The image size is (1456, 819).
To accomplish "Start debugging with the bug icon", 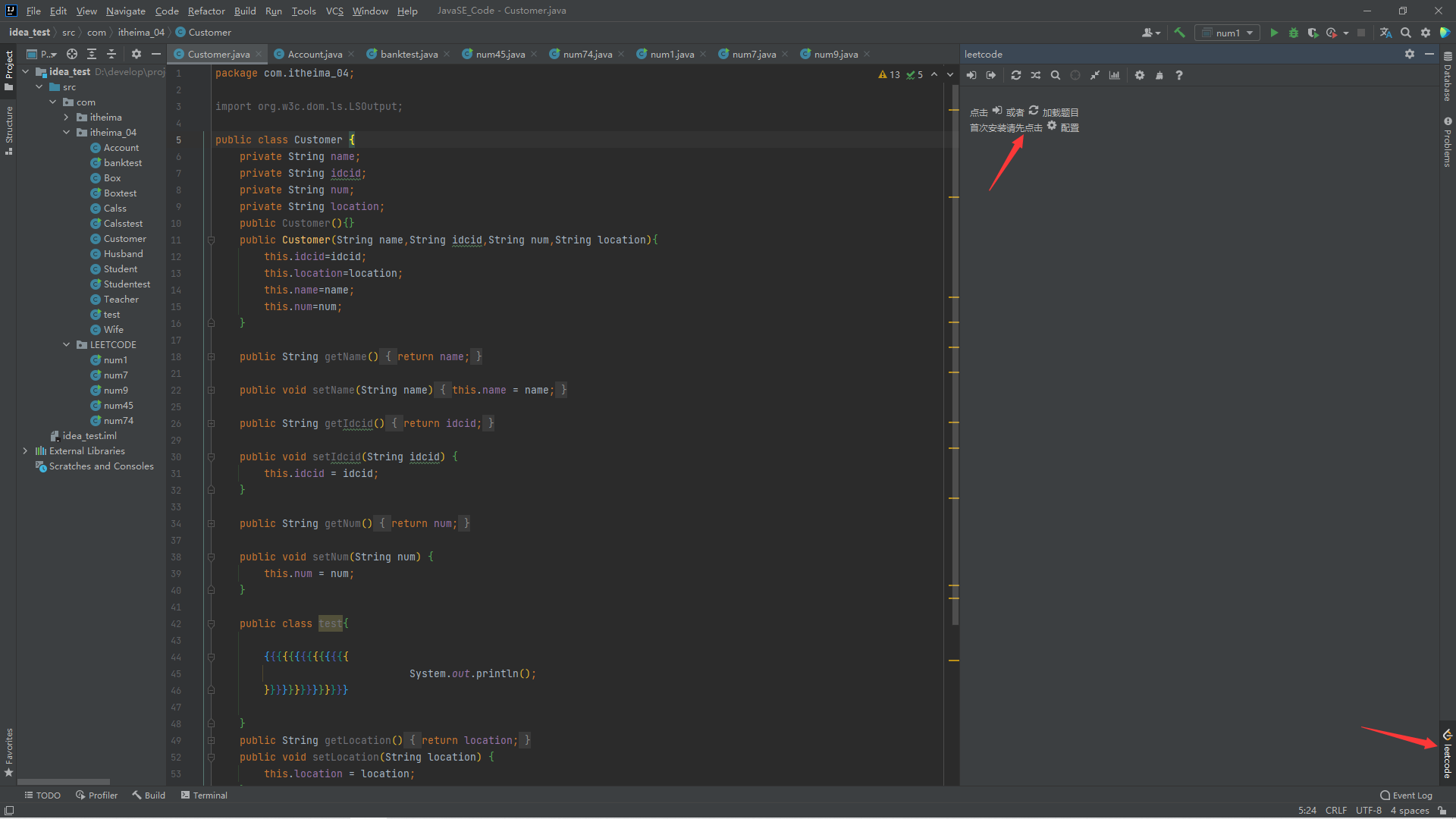I will pyautogui.click(x=1294, y=33).
